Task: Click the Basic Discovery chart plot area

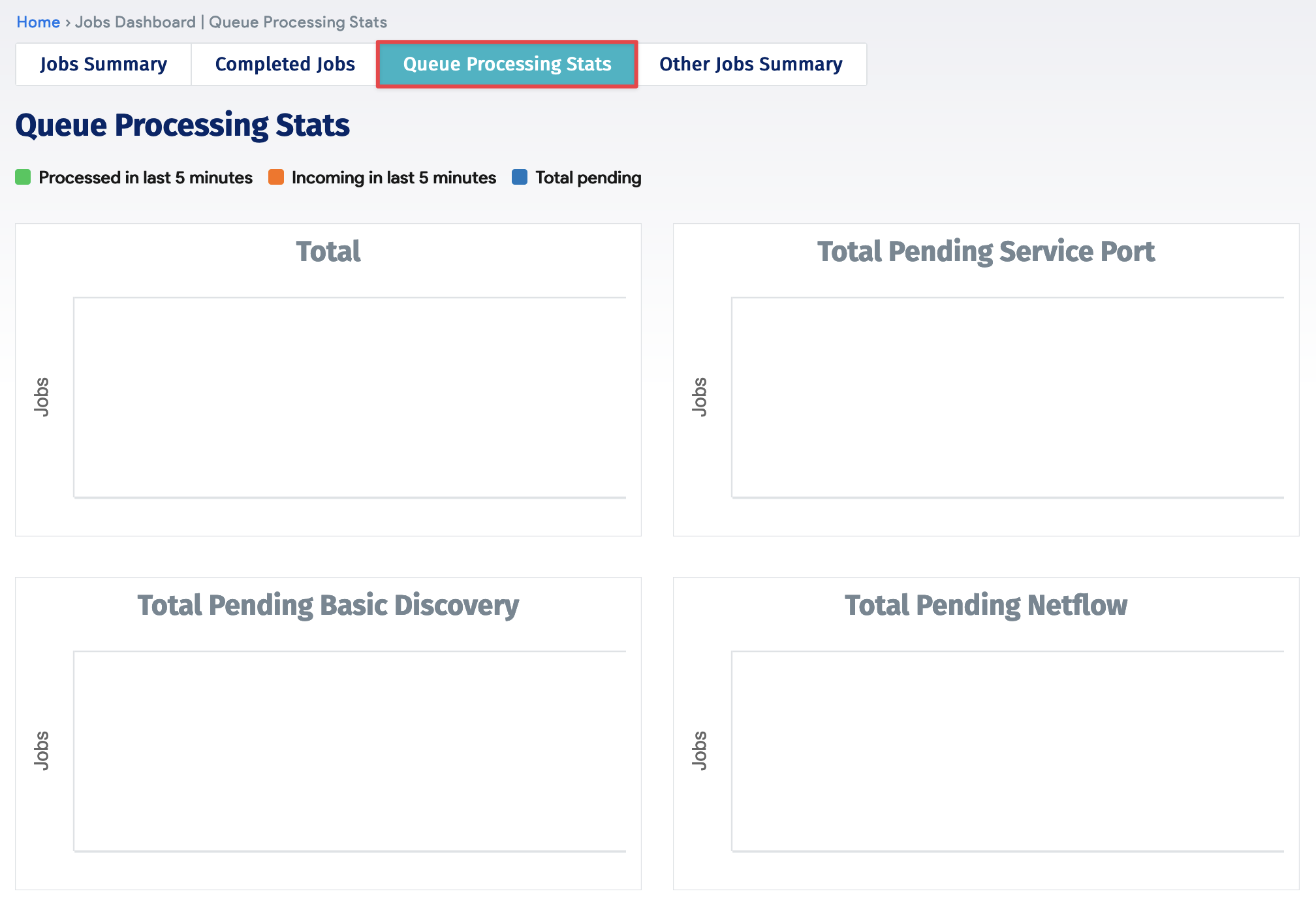Action: pyautogui.click(x=350, y=751)
